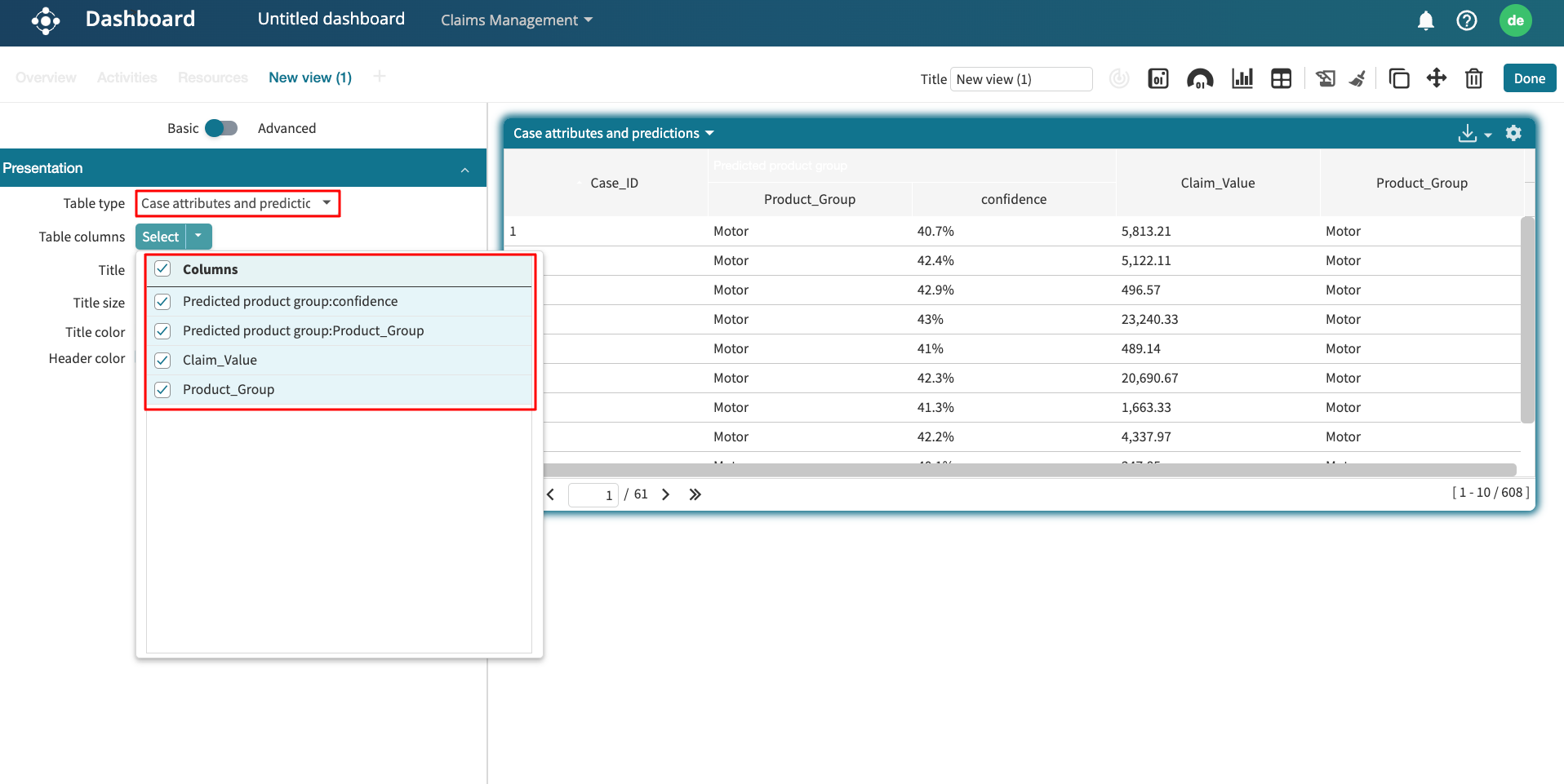Switch to the Overview tab
Viewport: 1564px width, 784px height.
click(46, 78)
